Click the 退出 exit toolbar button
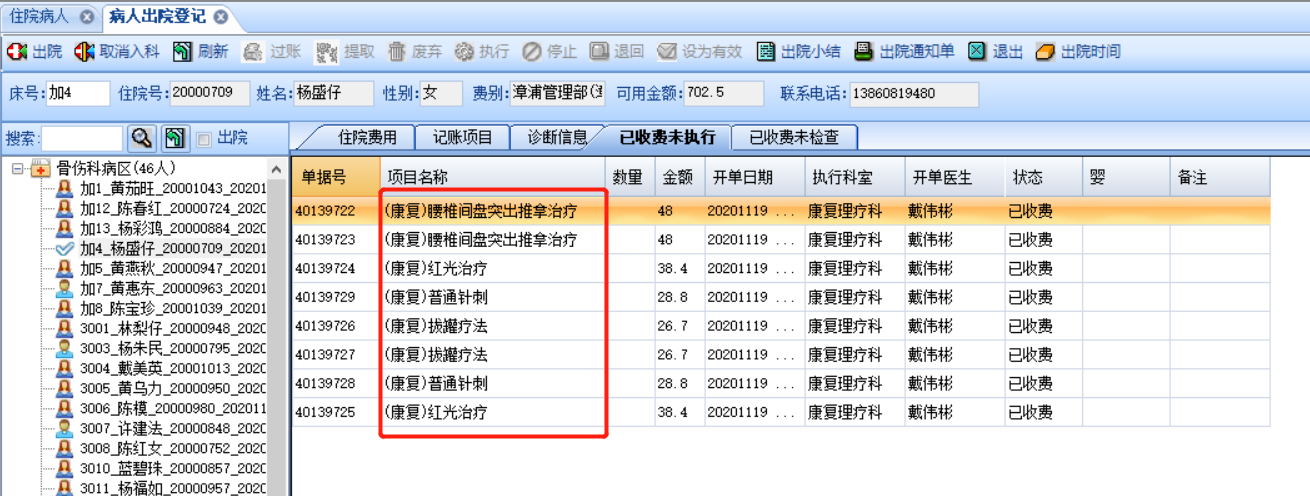The height and width of the screenshot is (496, 1310). [995, 51]
